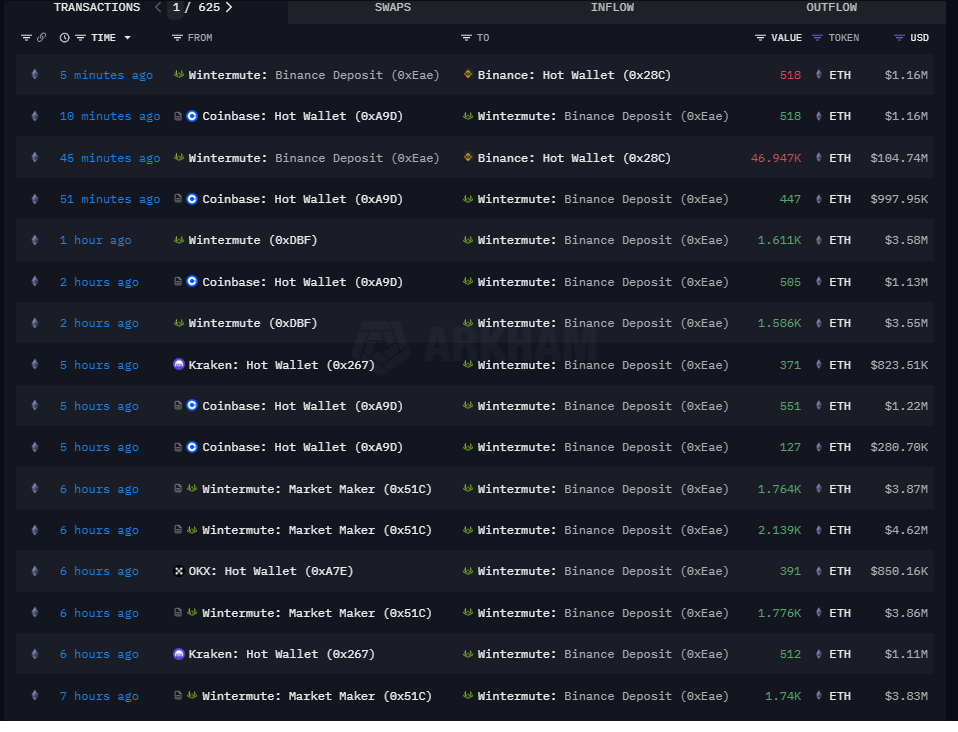Switch to the INFLOW tab

click(x=612, y=7)
